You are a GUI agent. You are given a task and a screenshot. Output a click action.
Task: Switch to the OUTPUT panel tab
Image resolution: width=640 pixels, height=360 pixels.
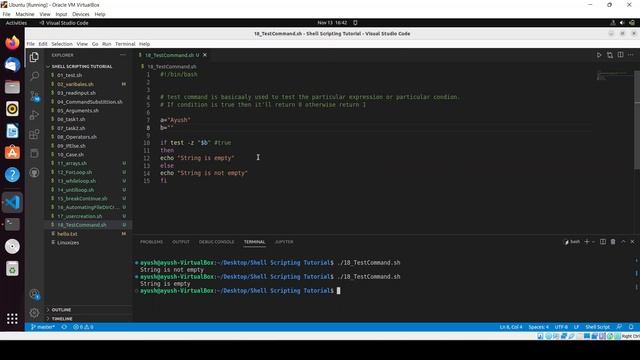(181, 242)
